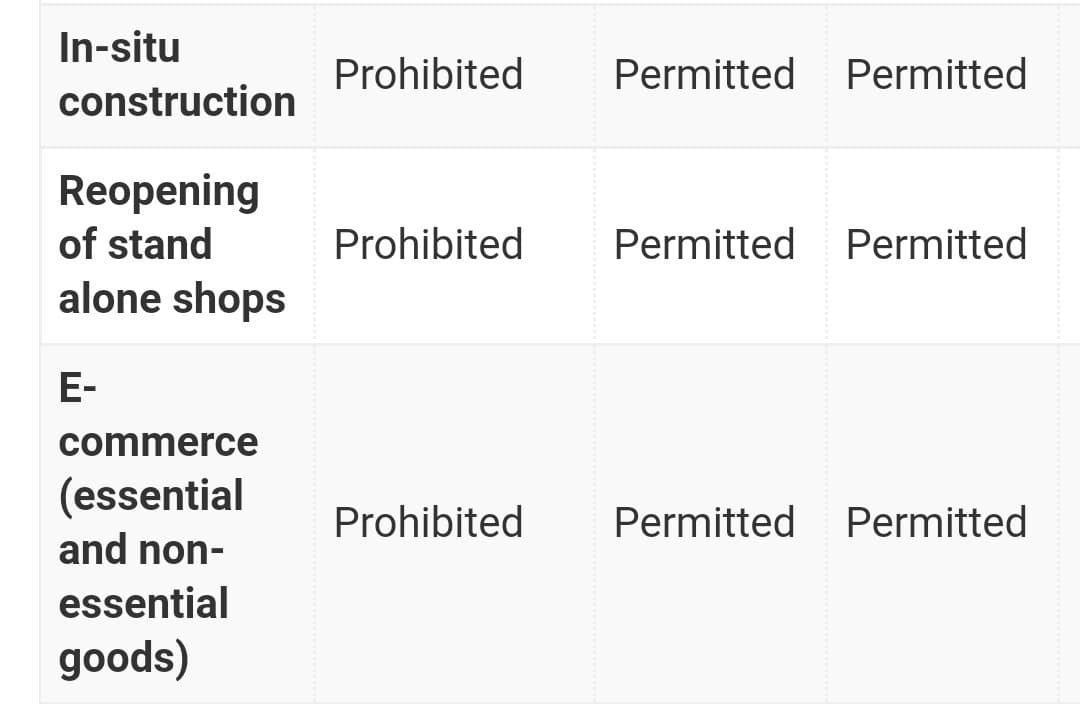Select first 'Permitted' in stand alone shops row
Image resolution: width=1080 pixels, height=707 pixels.
click(704, 245)
